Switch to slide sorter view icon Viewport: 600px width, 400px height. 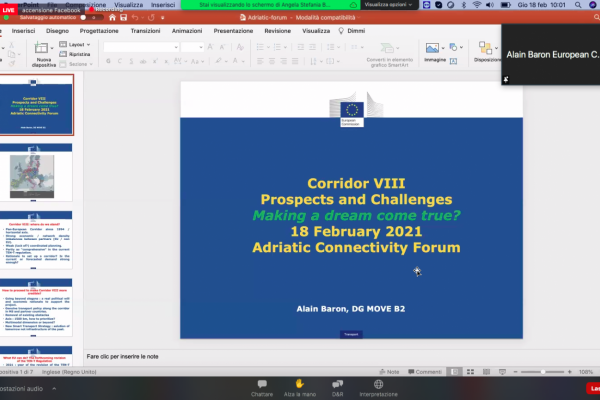470,372
